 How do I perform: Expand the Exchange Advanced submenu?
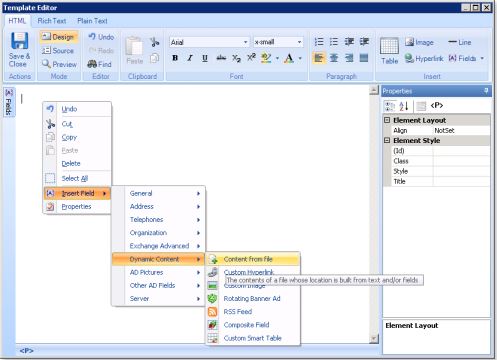(x=158, y=246)
